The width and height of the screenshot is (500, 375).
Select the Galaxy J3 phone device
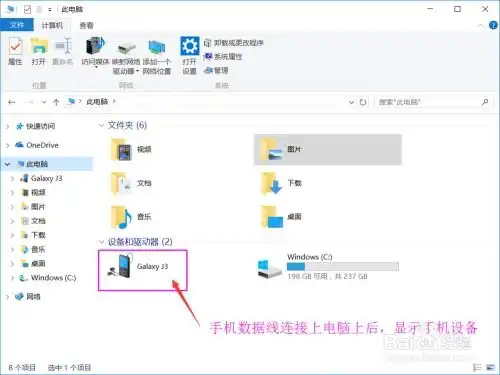[x=143, y=270]
